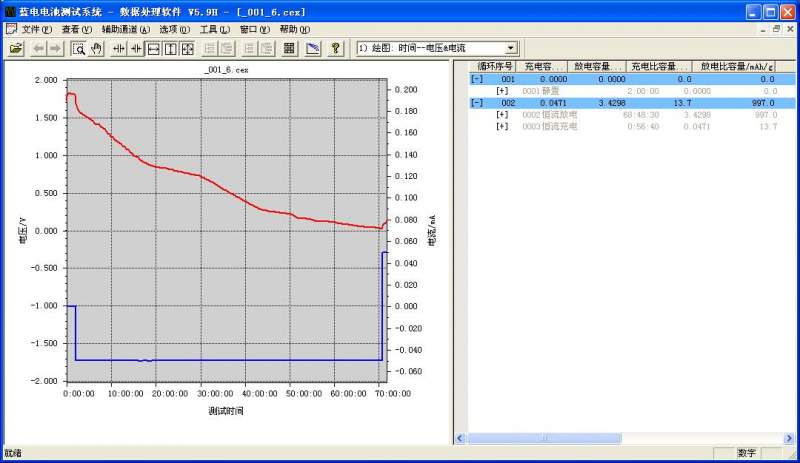The width and height of the screenshot is (800, 463).
Task: Select the hand pan tool
Action: pos(96,48)
